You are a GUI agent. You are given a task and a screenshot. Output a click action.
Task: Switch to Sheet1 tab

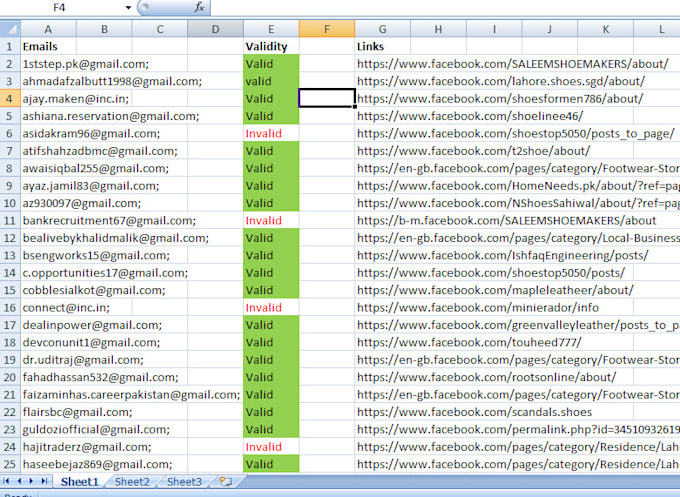(x=80, y=481)
